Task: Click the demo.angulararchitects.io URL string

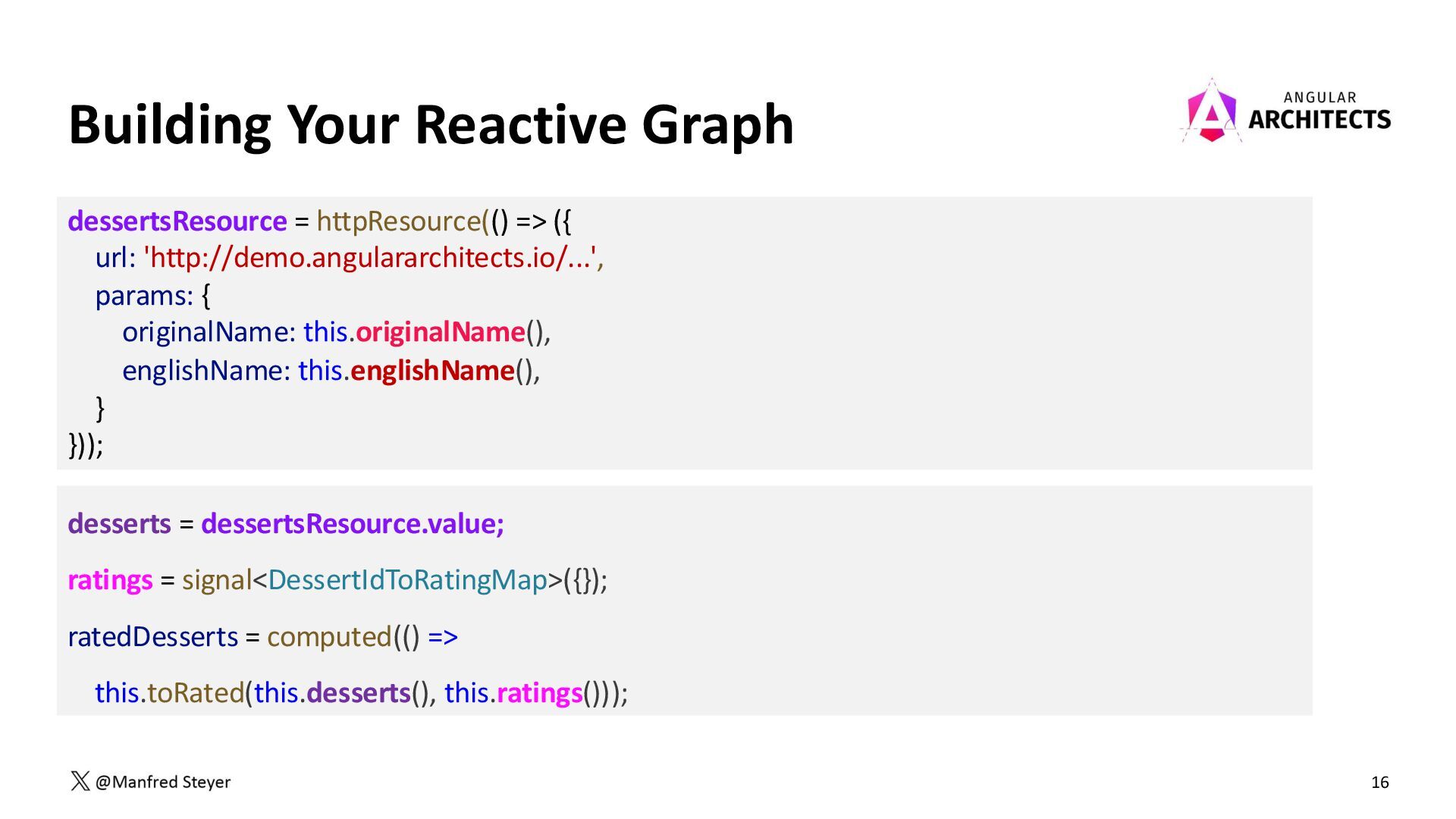Action: click(373, 258)
